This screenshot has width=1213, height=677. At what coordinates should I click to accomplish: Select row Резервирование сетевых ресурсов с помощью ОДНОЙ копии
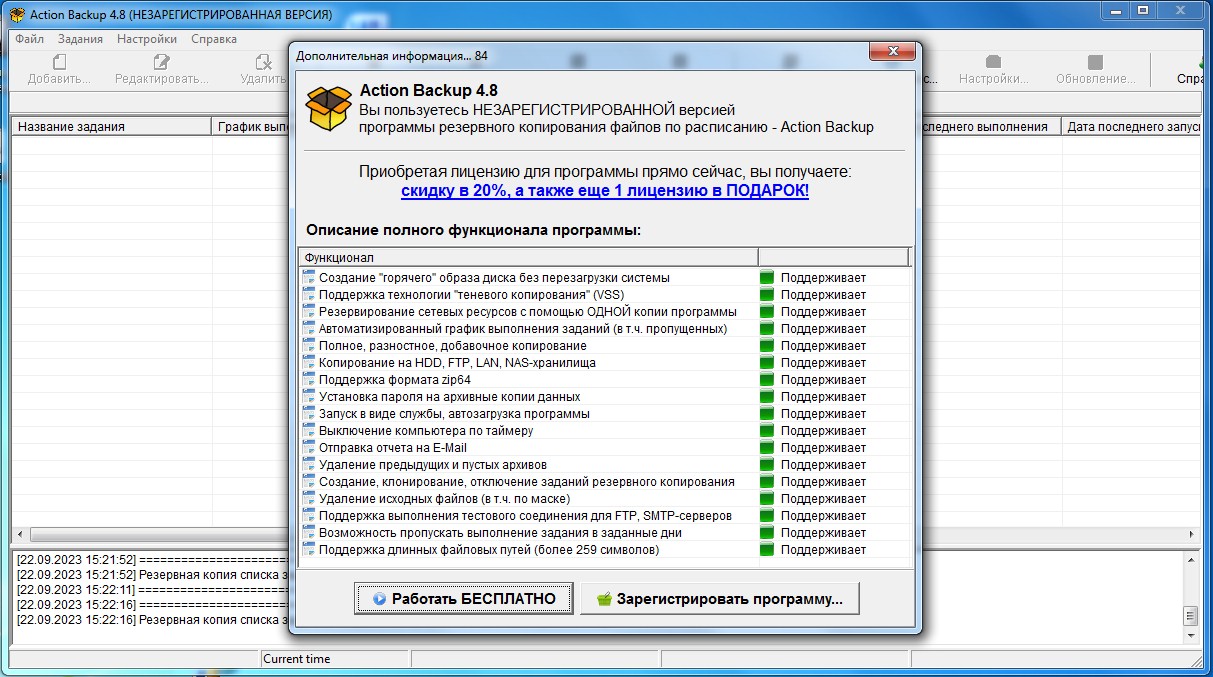pyautogui.click(x=605, y=311)
